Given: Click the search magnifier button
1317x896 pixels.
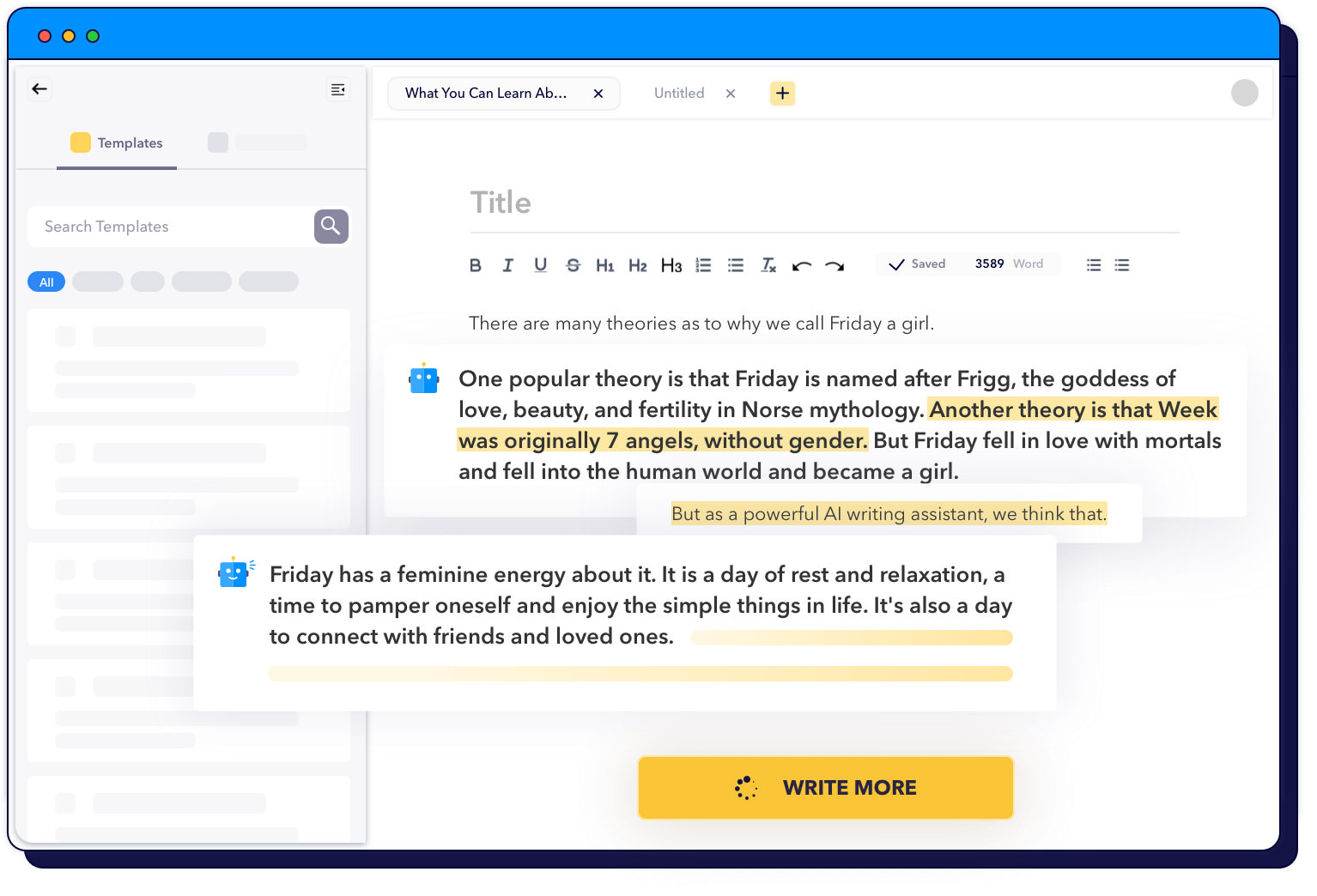Looking at the screenshot, I should tap(331, 227).
